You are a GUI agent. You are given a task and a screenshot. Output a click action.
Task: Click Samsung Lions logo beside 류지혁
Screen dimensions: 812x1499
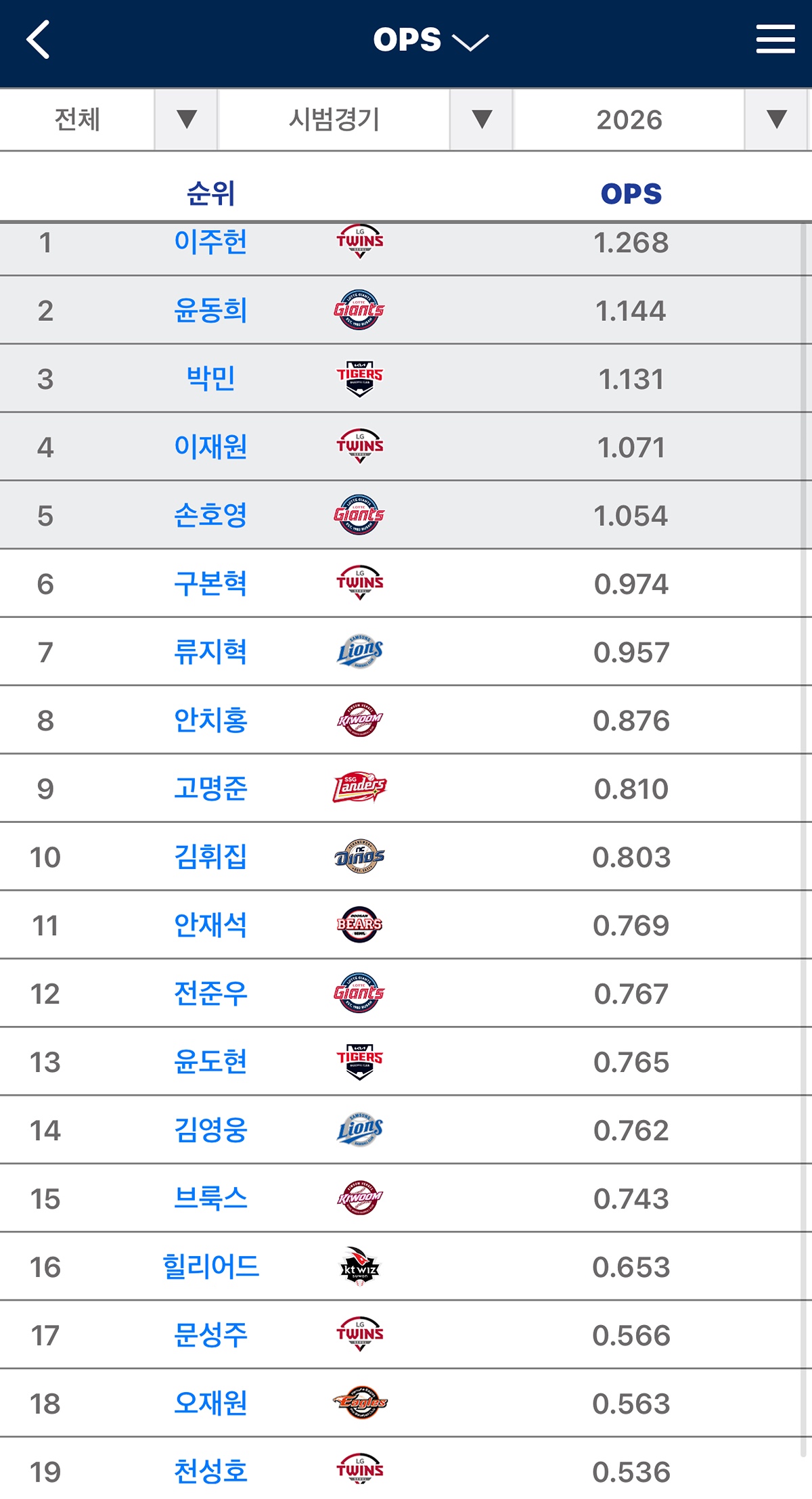[x=360, y=652]
